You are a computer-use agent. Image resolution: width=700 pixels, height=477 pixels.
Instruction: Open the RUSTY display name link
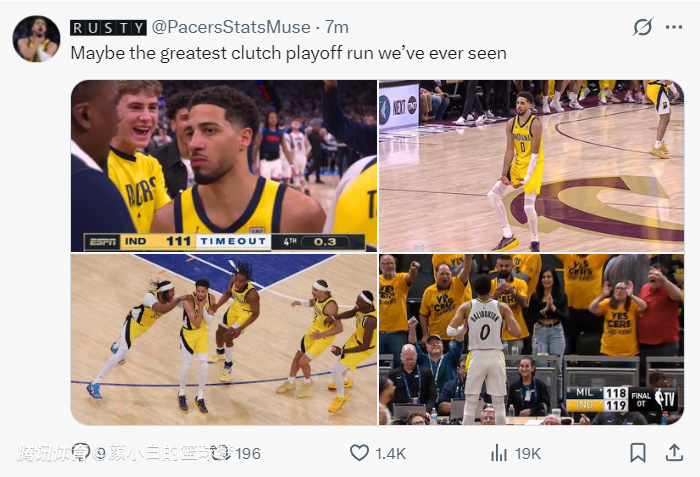108,28
